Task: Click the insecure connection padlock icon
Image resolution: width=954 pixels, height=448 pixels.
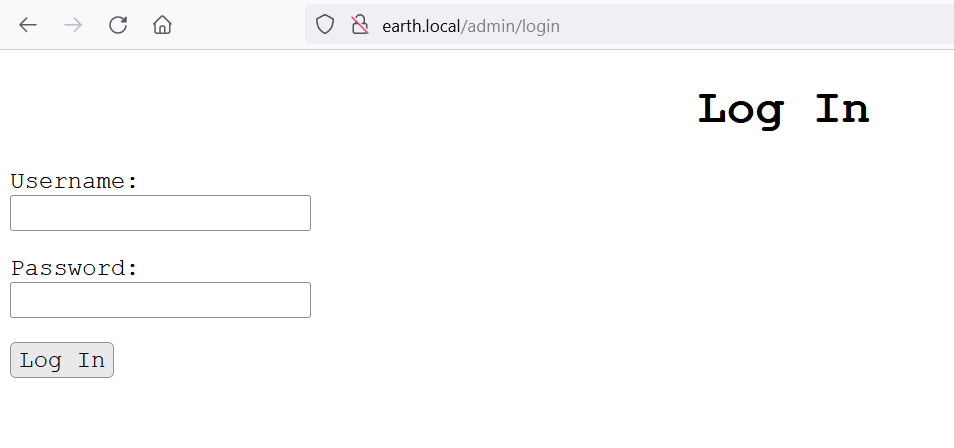Action: [360, 25]
